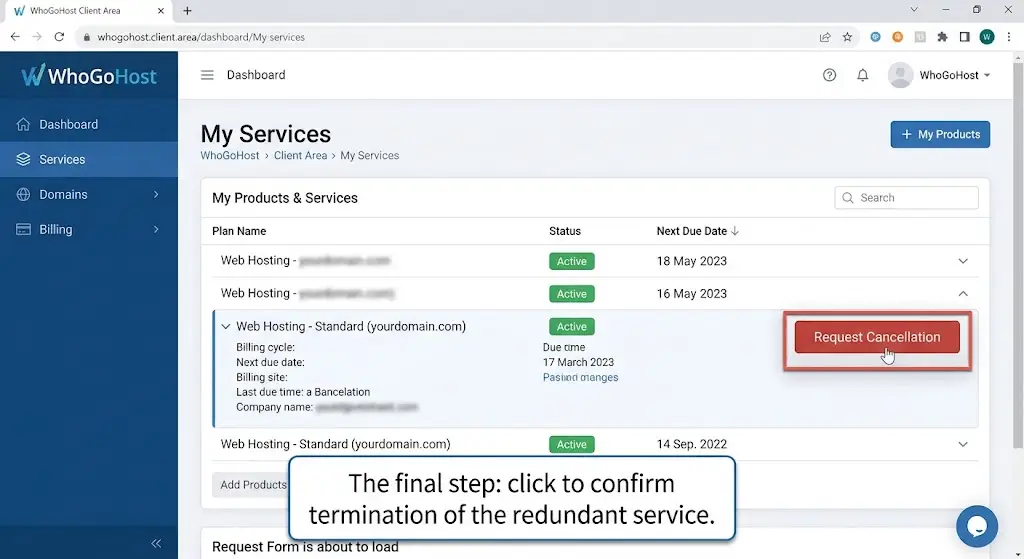Collapse the sidebar with the double-arrow icon
The width and height of the screenshot is (1024, 559).
pos(156,543)
